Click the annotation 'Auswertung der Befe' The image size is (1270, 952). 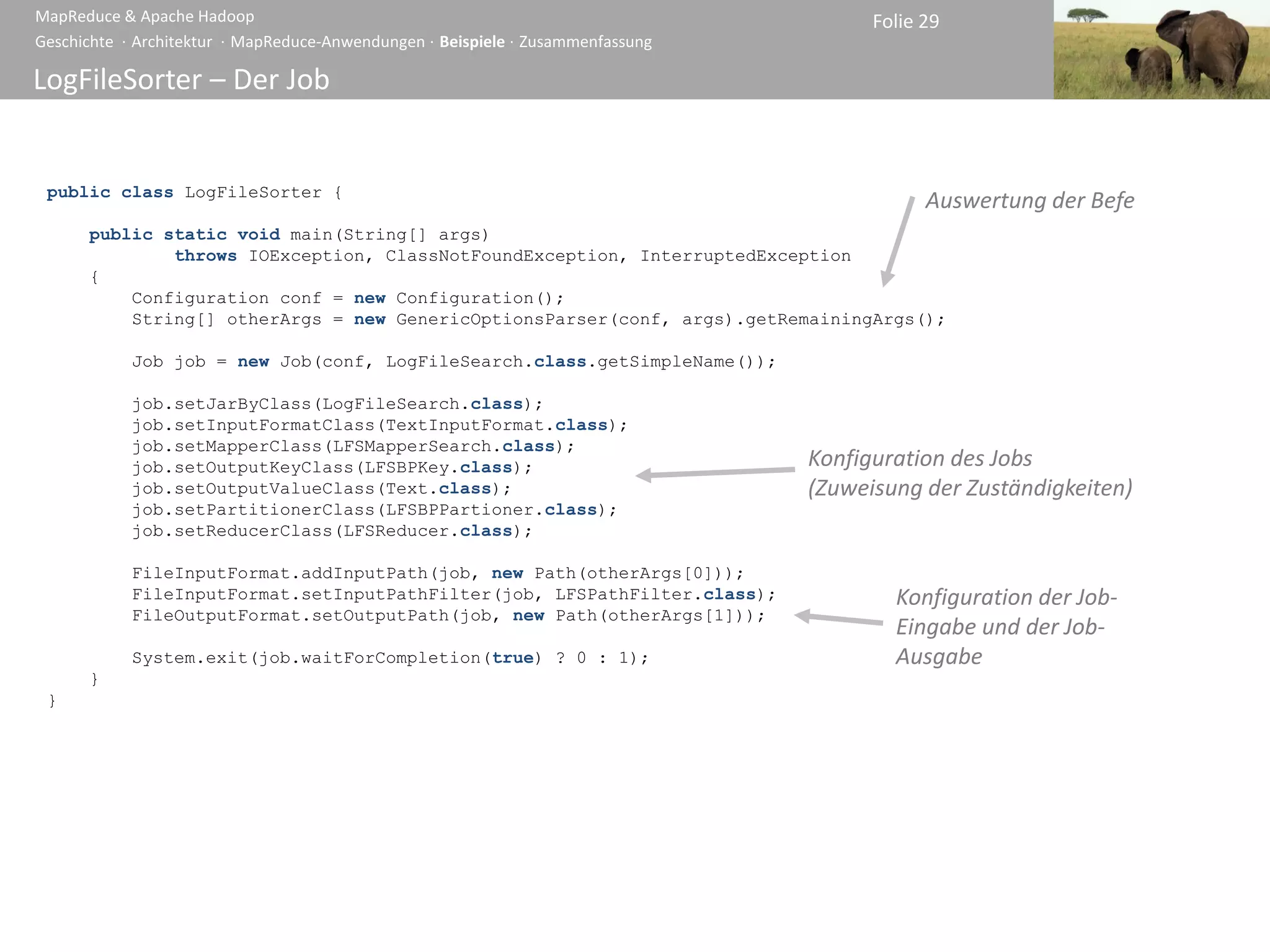(1030, 201)
